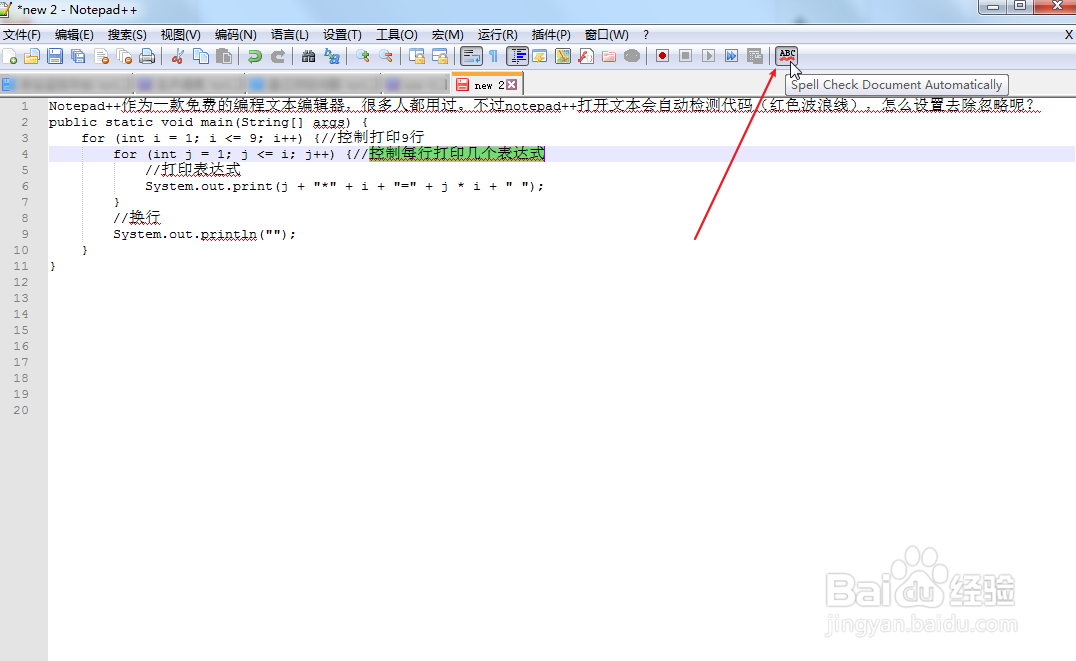Click the Stop Recording macro icon
This screenshot has width=1076, height=661.
686,56
